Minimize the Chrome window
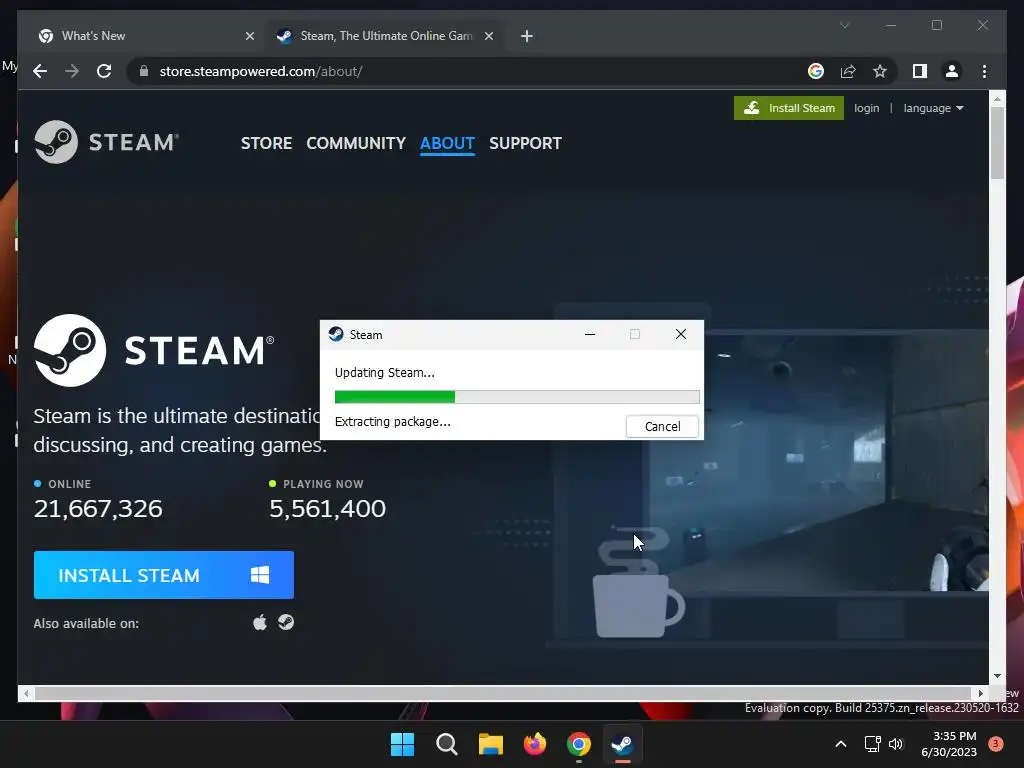 pos(891,25)
